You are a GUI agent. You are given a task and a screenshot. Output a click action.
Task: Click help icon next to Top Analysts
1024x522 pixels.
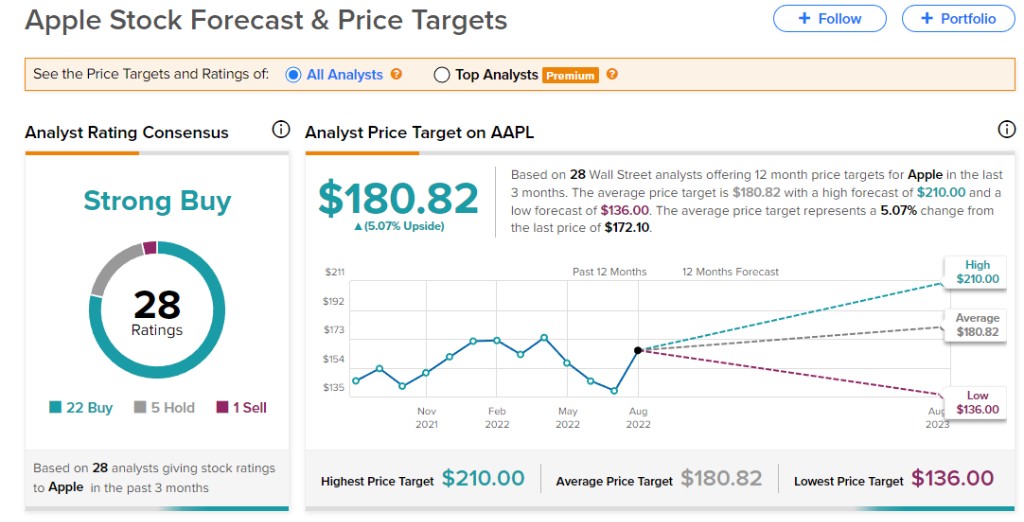pos(612,74)
